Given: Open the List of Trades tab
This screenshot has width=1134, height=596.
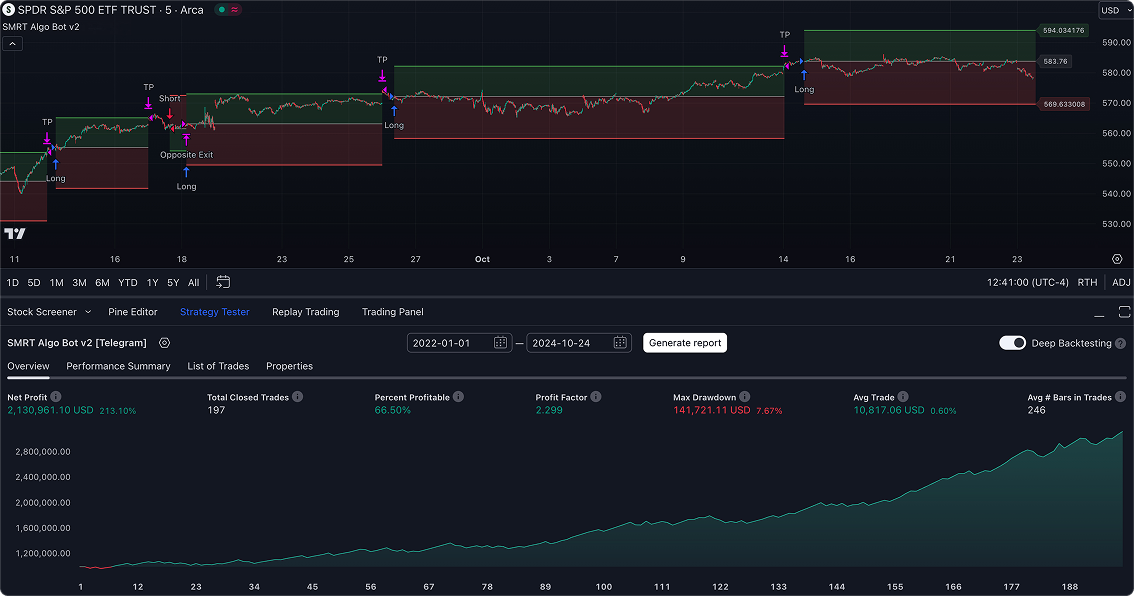Looking at the screenshot, I should click(218, 366).
